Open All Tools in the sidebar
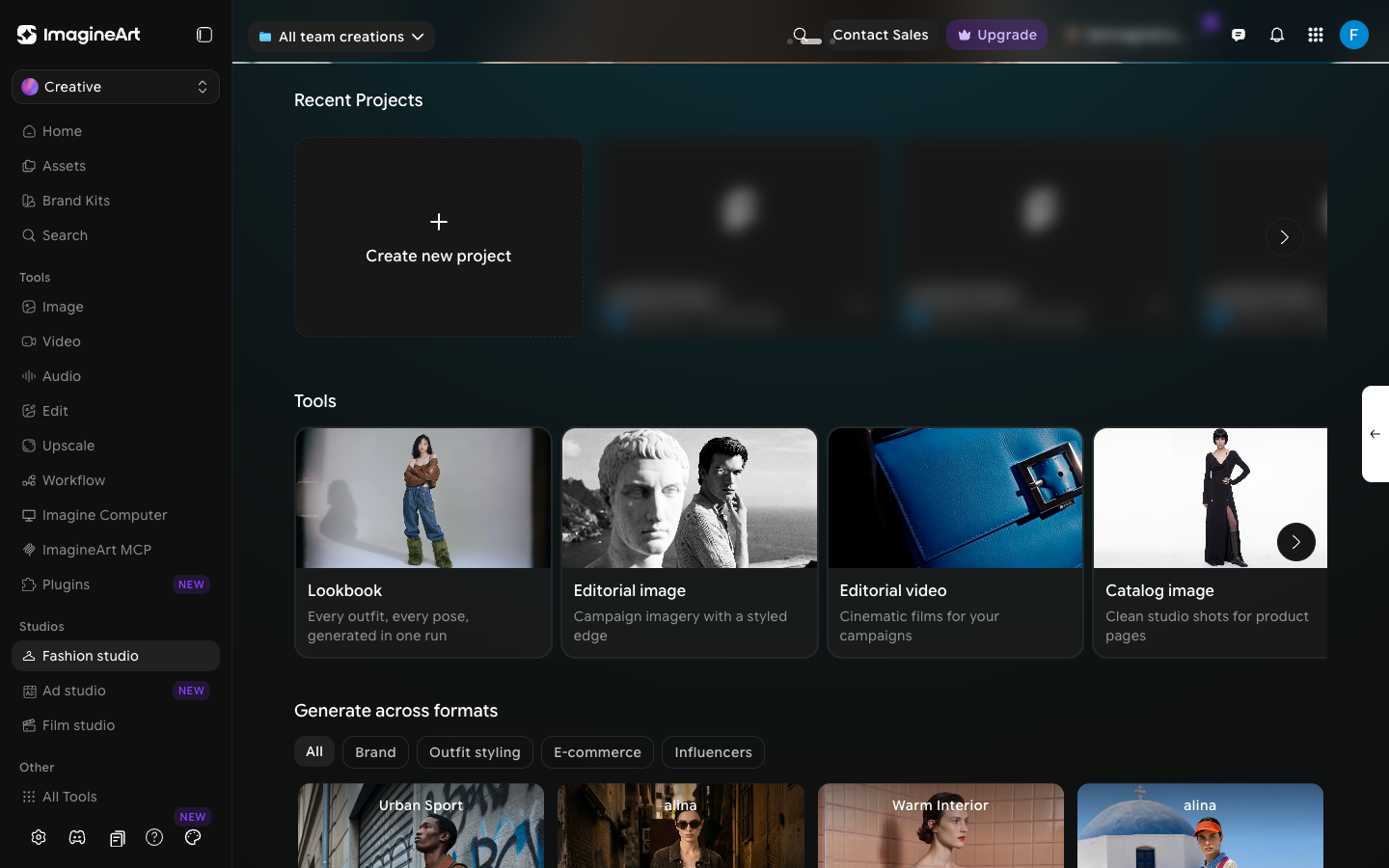This screenshot has width=1389, height=868. pyautogui.click(x=116, y=797)
